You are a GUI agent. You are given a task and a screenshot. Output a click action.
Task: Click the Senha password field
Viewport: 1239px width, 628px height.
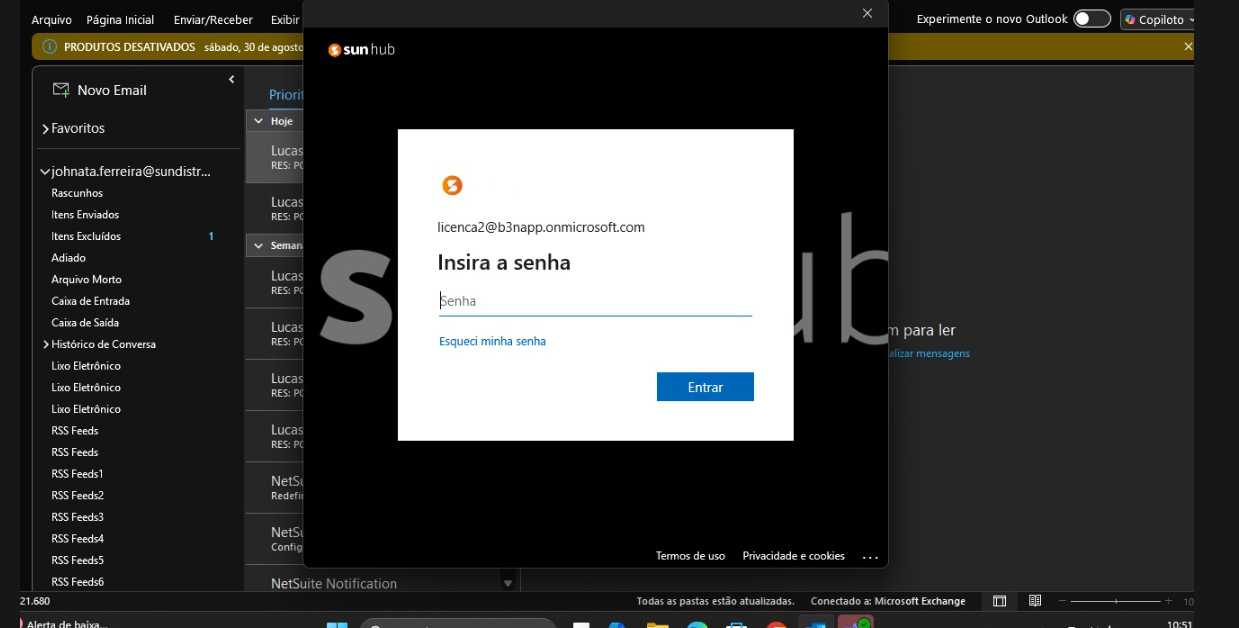(x=595, y=301)
